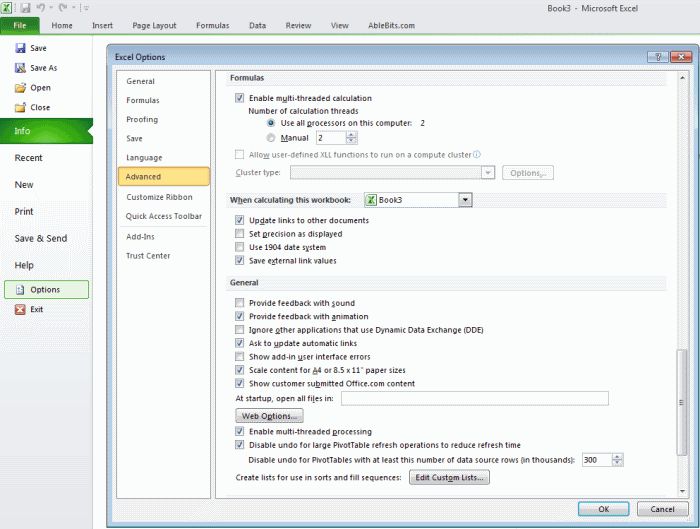The image size is (700, 529).
Task: Open the Review ribbon tab
Action: 298,25
